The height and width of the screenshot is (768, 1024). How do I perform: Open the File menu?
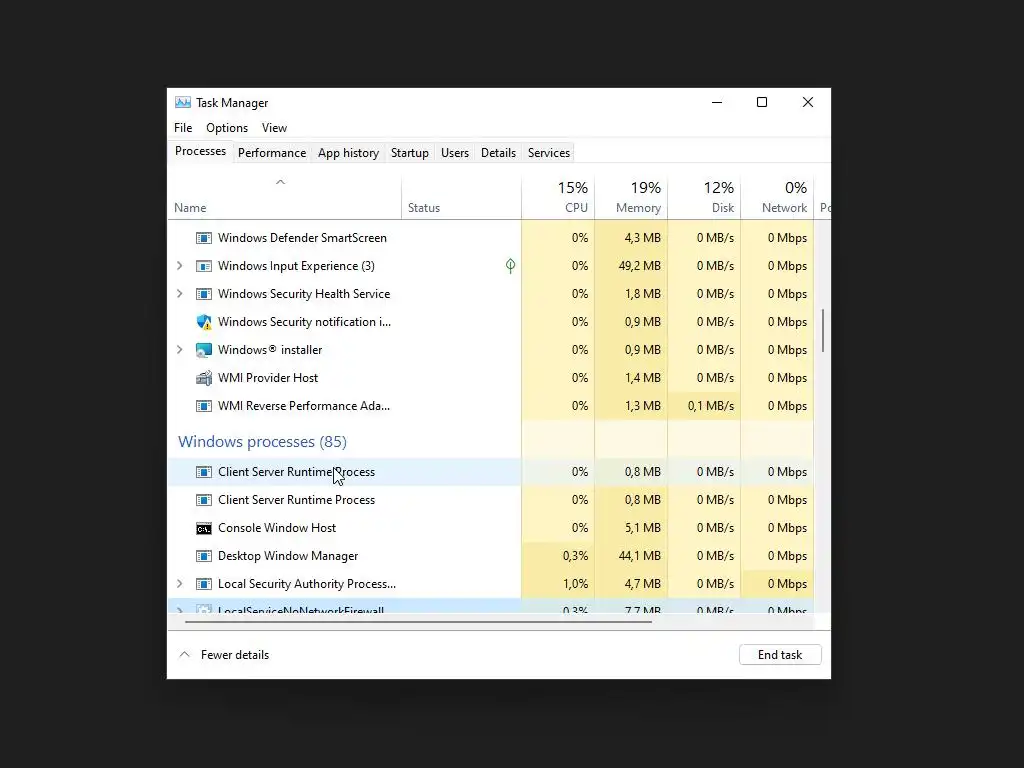coord(183,128)
